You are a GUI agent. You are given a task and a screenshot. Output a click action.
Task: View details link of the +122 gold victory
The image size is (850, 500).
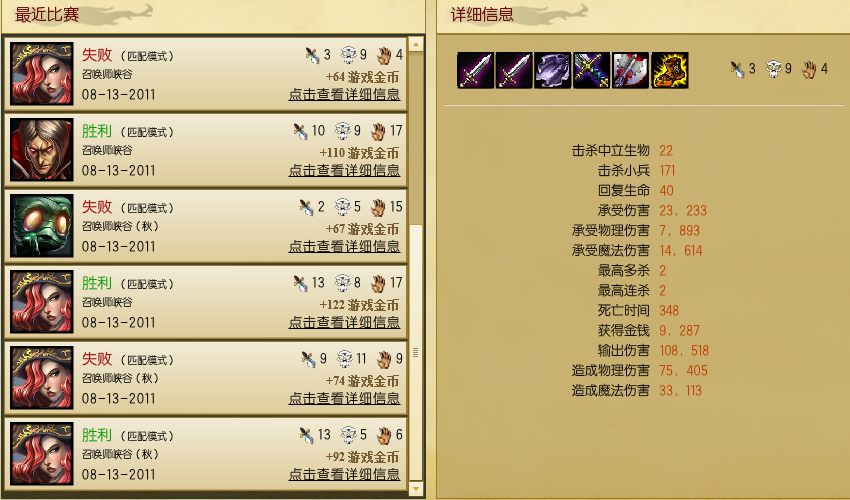click(x=344, y=322)
